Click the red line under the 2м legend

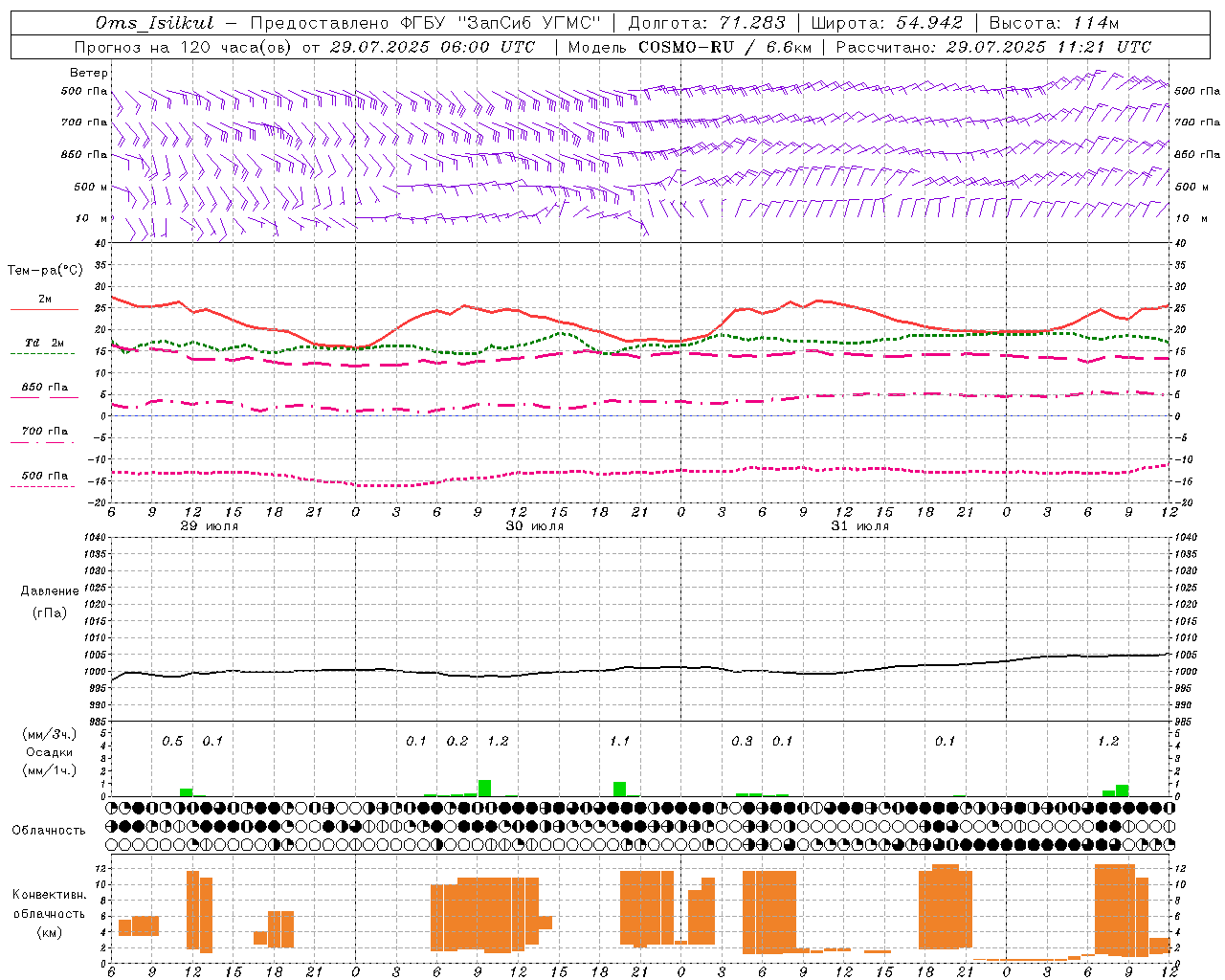(44, 309)
